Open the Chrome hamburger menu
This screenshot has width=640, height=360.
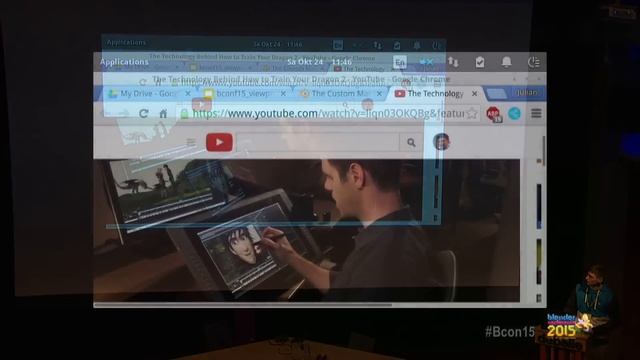[x=536, y=113]
